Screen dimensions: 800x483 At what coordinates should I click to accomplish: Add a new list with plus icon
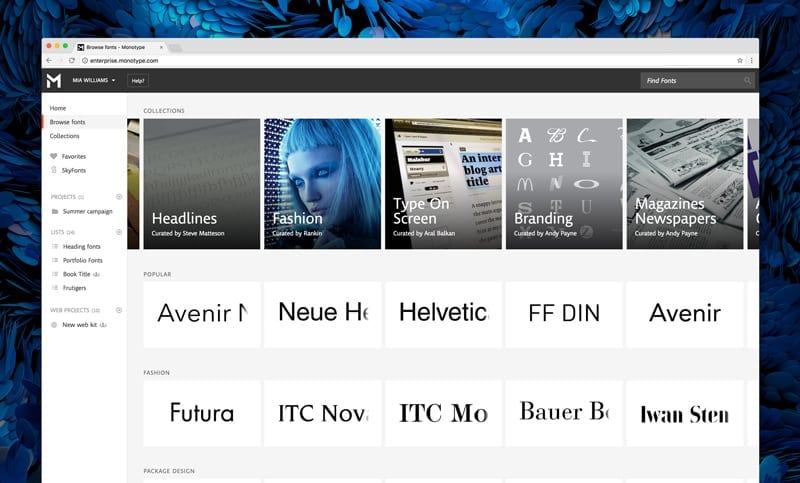coord(119,232)
